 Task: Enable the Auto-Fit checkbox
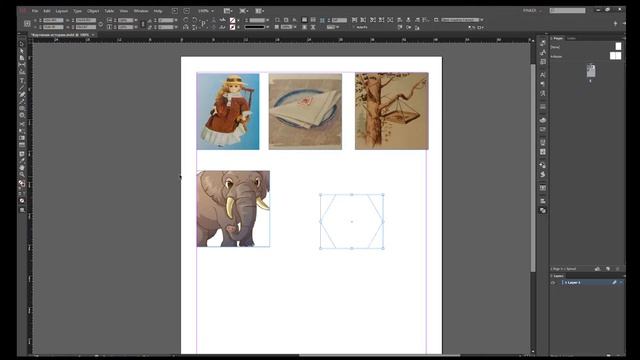coord(354,27)
